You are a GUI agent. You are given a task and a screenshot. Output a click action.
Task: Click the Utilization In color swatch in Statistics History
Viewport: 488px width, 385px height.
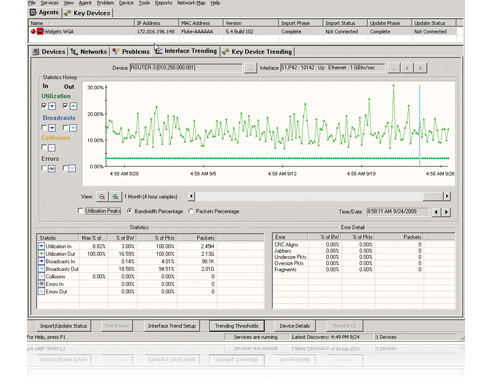pyautogui.click(x=52, y=106)
